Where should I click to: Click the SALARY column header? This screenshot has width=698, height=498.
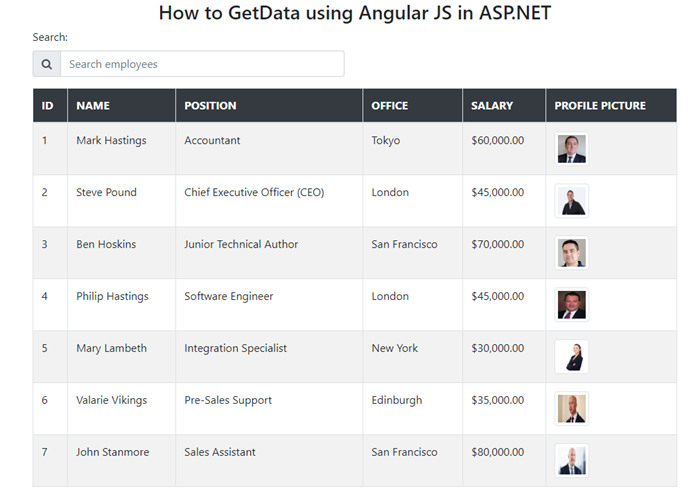[x=492, y=105]
